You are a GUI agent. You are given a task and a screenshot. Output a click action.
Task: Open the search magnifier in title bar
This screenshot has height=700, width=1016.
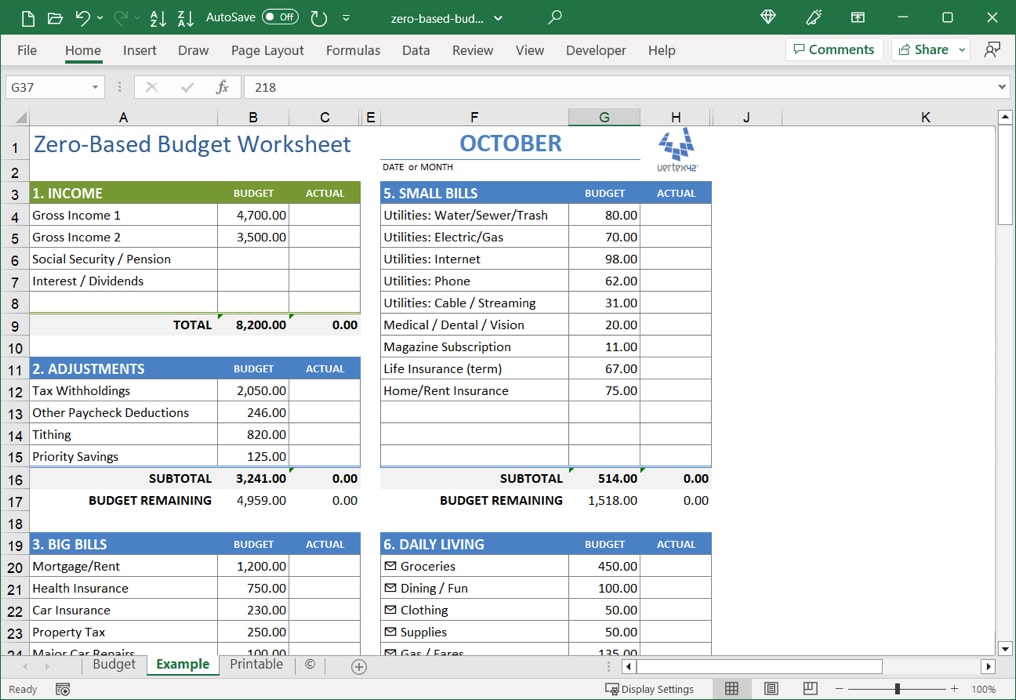pos(555,18)
